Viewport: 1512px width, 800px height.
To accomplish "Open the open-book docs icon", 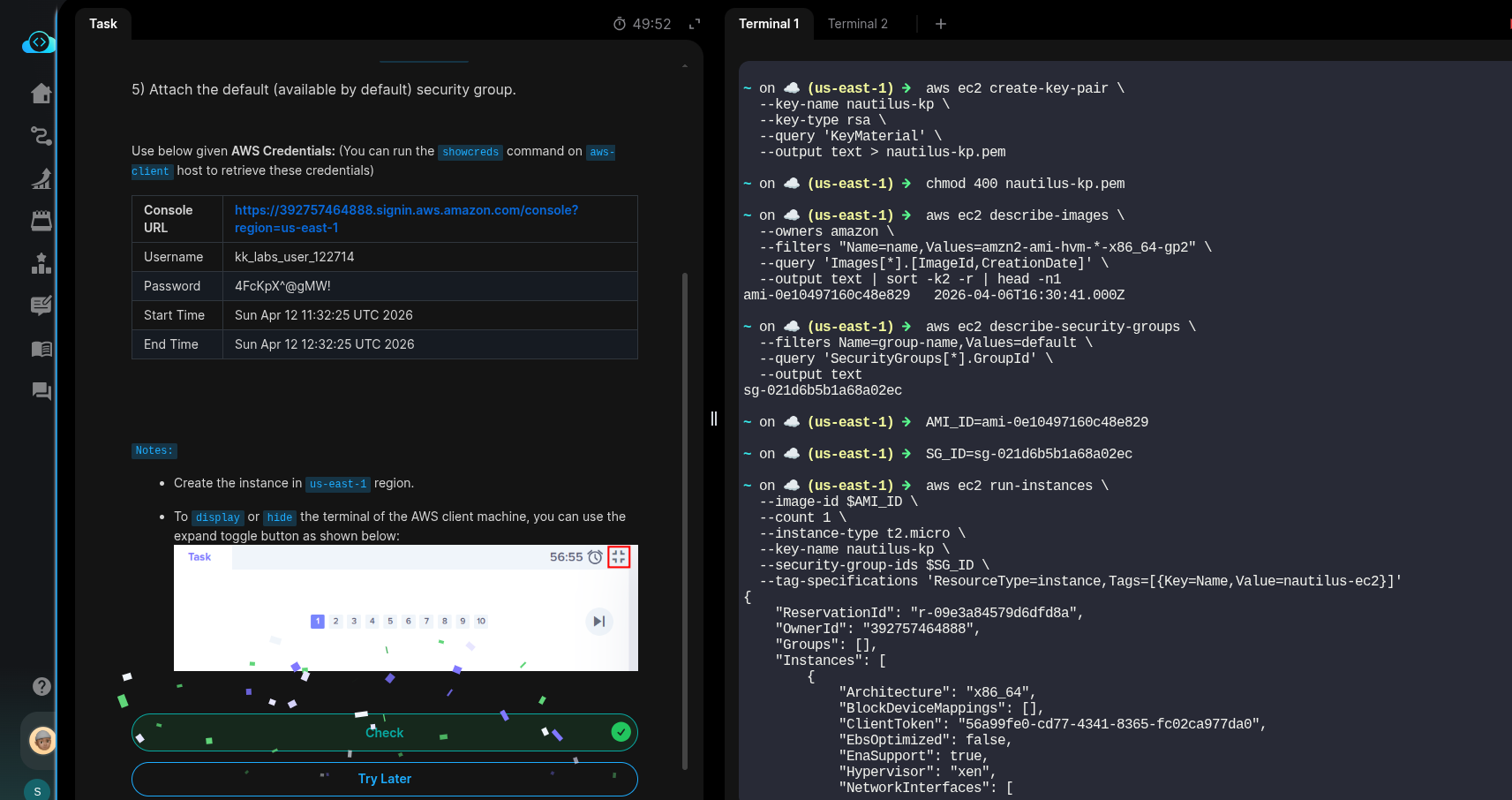I will pos(41,349).
